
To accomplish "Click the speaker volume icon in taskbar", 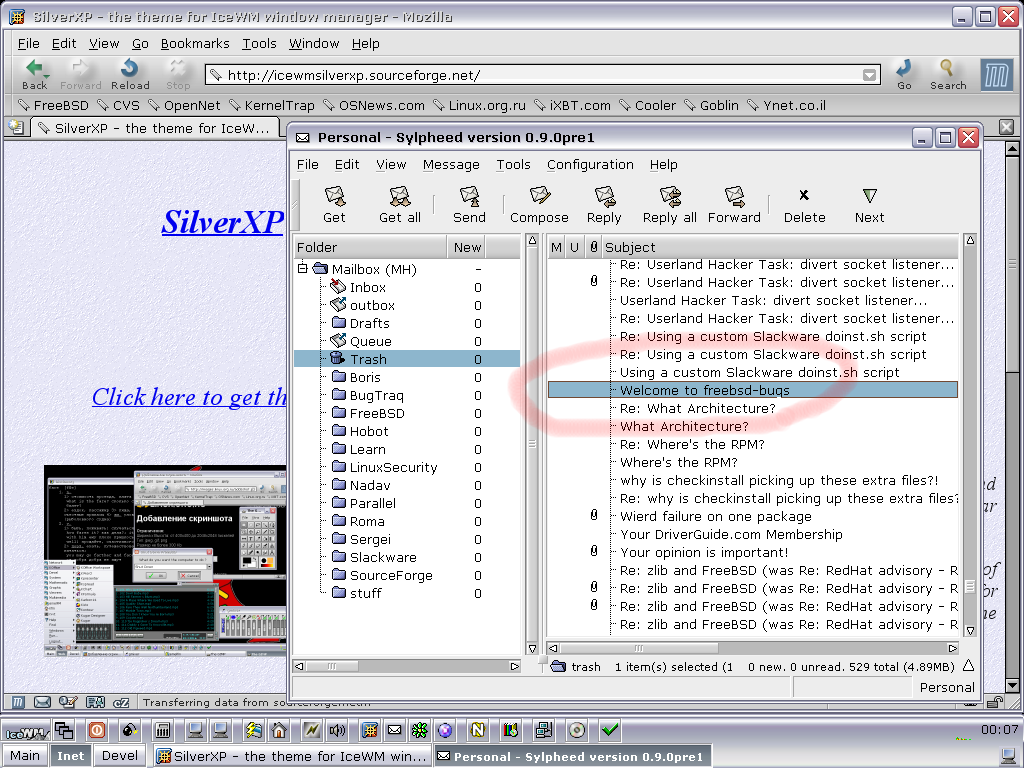I will point(337,730).
